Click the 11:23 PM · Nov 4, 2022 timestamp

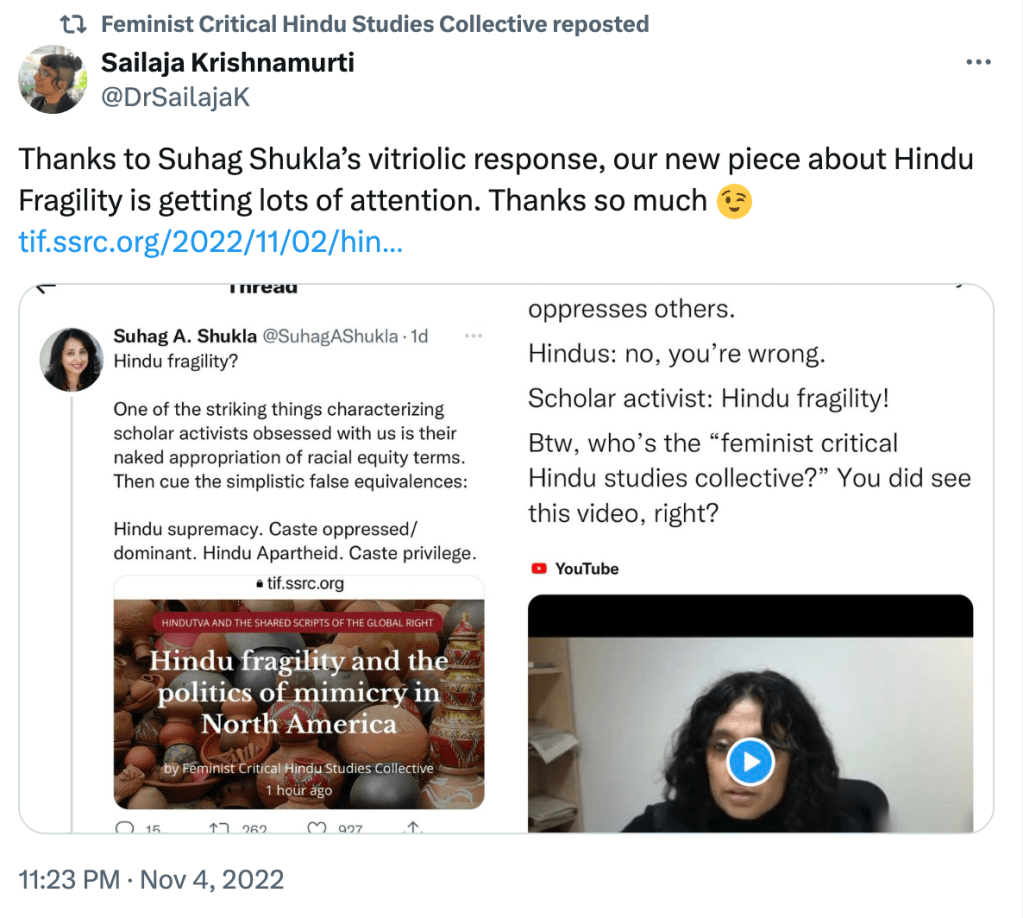click(x=152, y=880)
